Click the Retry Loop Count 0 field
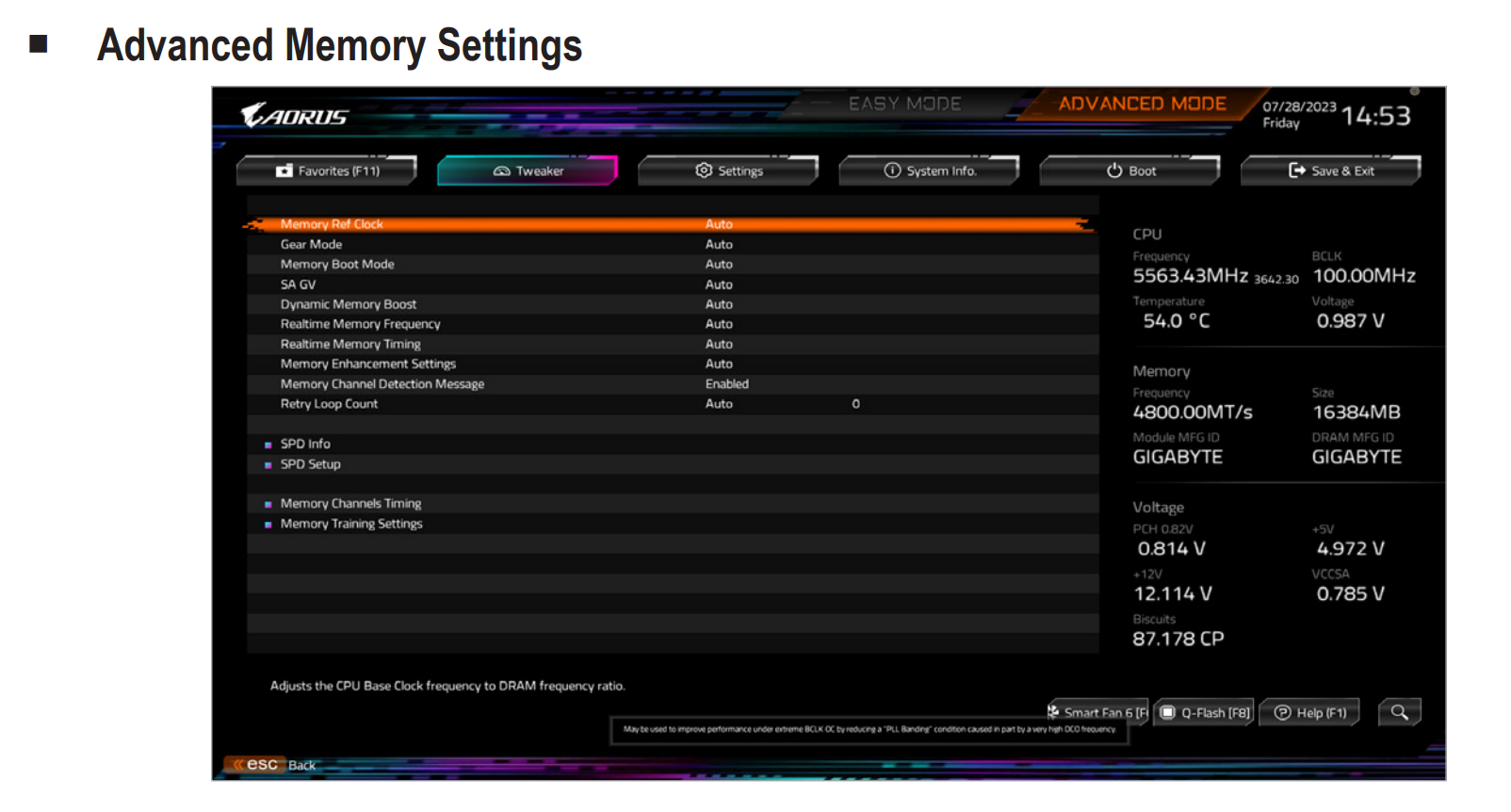The image size is (1511, 812). click(x=855, y=403)
